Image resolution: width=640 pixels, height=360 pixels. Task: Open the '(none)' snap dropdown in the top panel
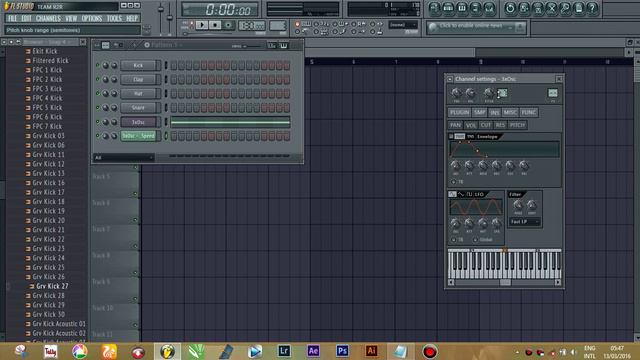coord(403,25)
